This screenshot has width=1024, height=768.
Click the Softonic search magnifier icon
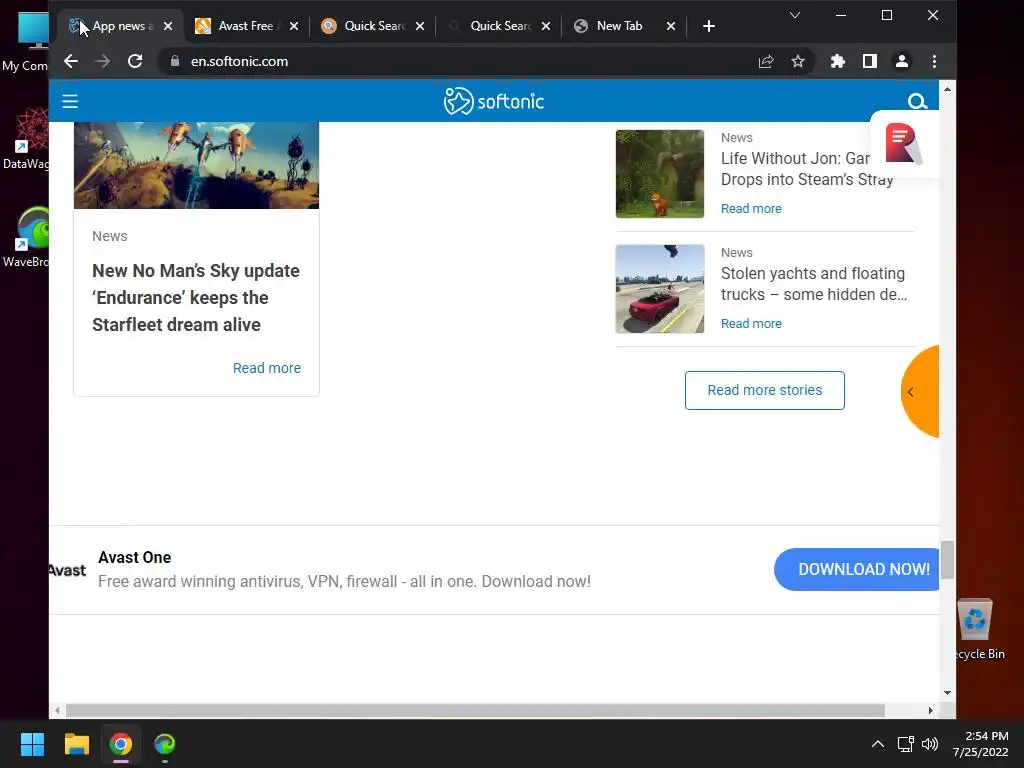917,101
